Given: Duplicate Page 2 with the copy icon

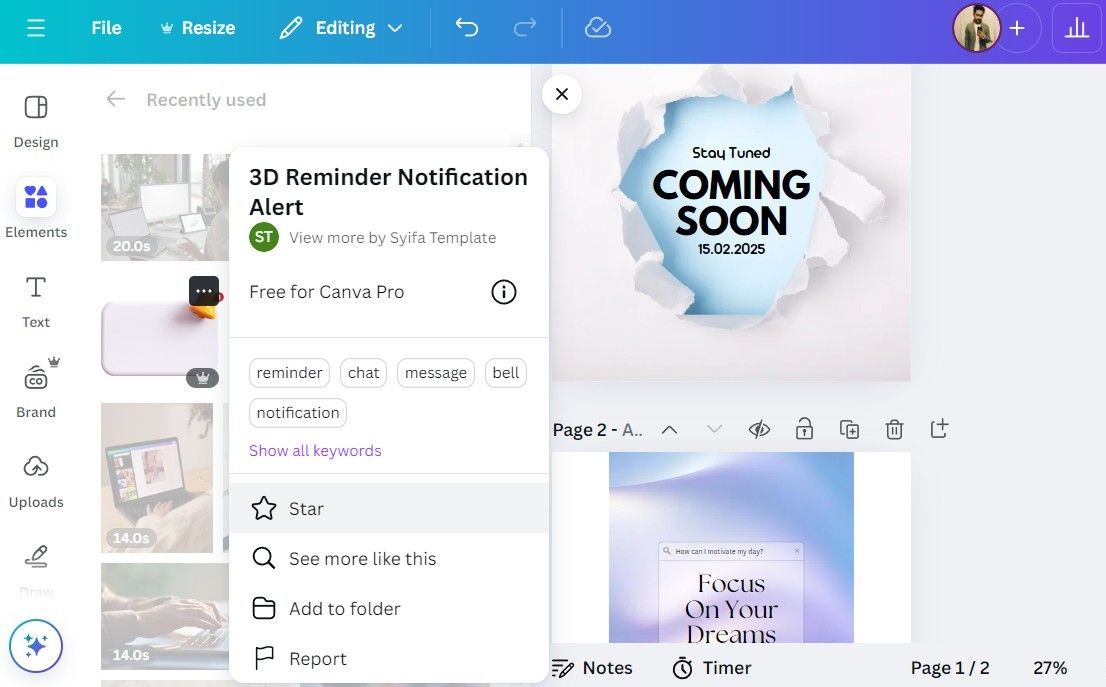Looking at the screenshot, I should point(849,428).
